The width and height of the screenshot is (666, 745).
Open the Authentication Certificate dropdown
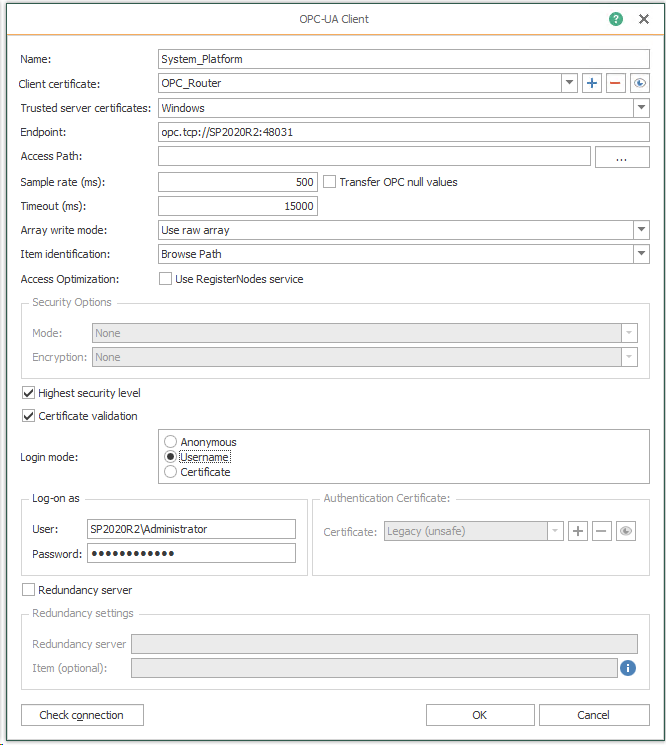tap(555, 531)
